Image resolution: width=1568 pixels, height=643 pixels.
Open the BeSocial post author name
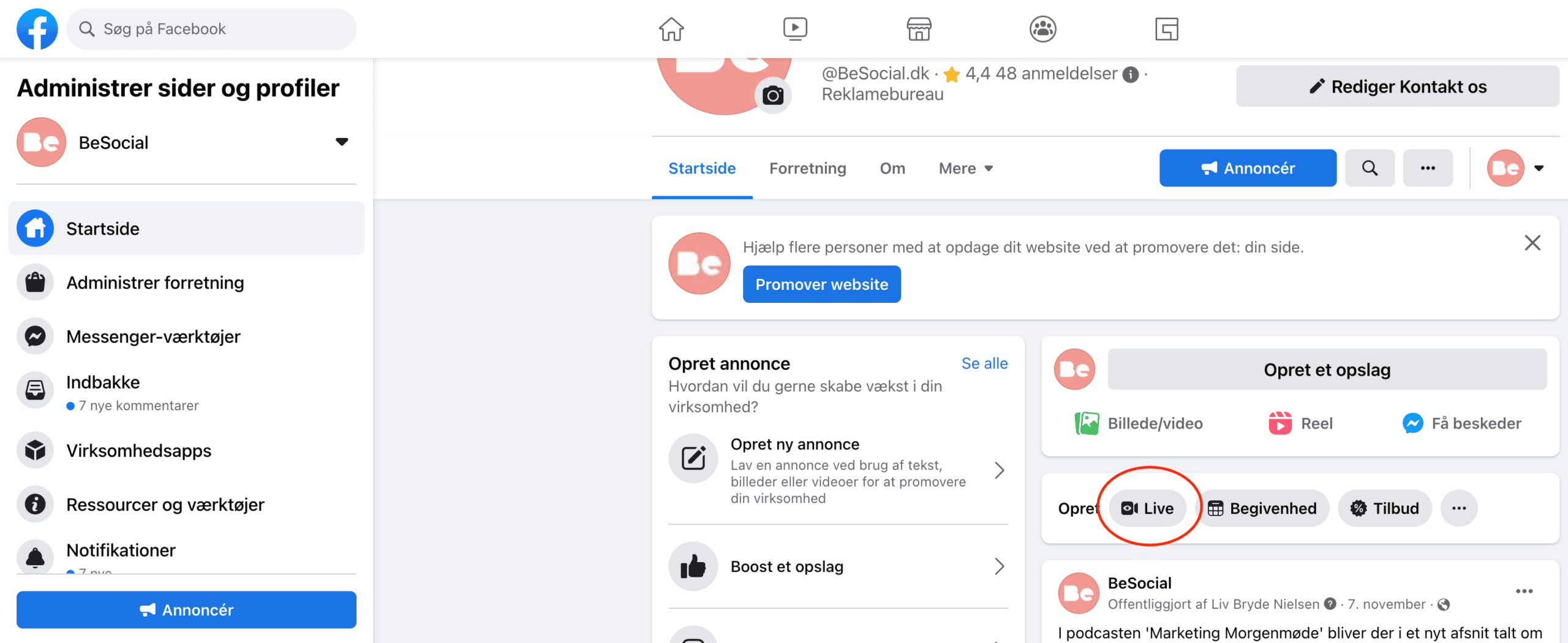click(x=1139, y=584)
